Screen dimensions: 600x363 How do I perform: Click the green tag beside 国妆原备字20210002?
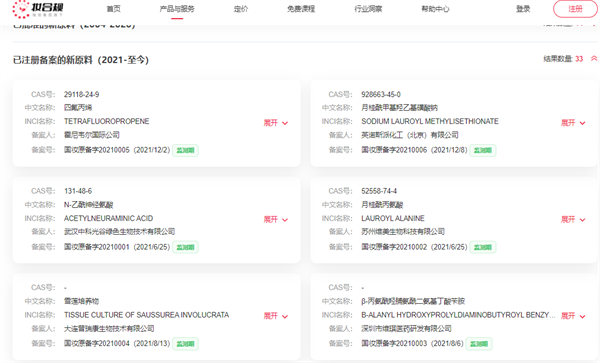click(x=483, y=247)
